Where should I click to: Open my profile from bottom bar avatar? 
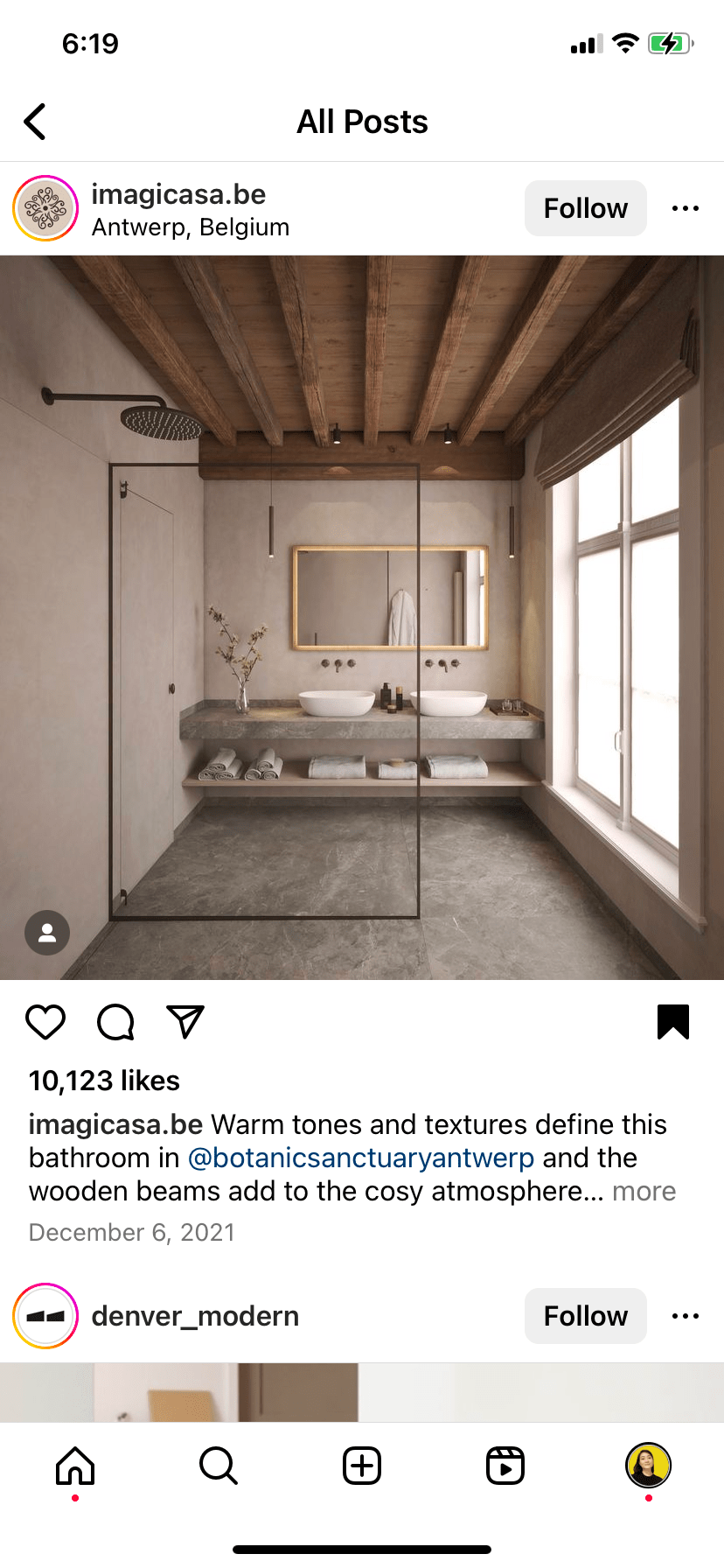coord(648,1466)
